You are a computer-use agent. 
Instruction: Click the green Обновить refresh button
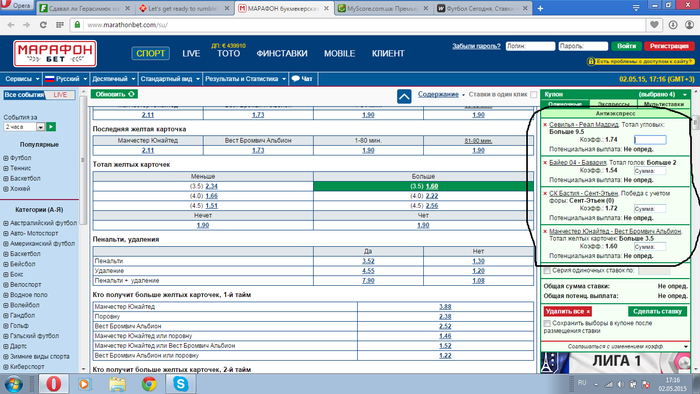[x=114, y=94]
